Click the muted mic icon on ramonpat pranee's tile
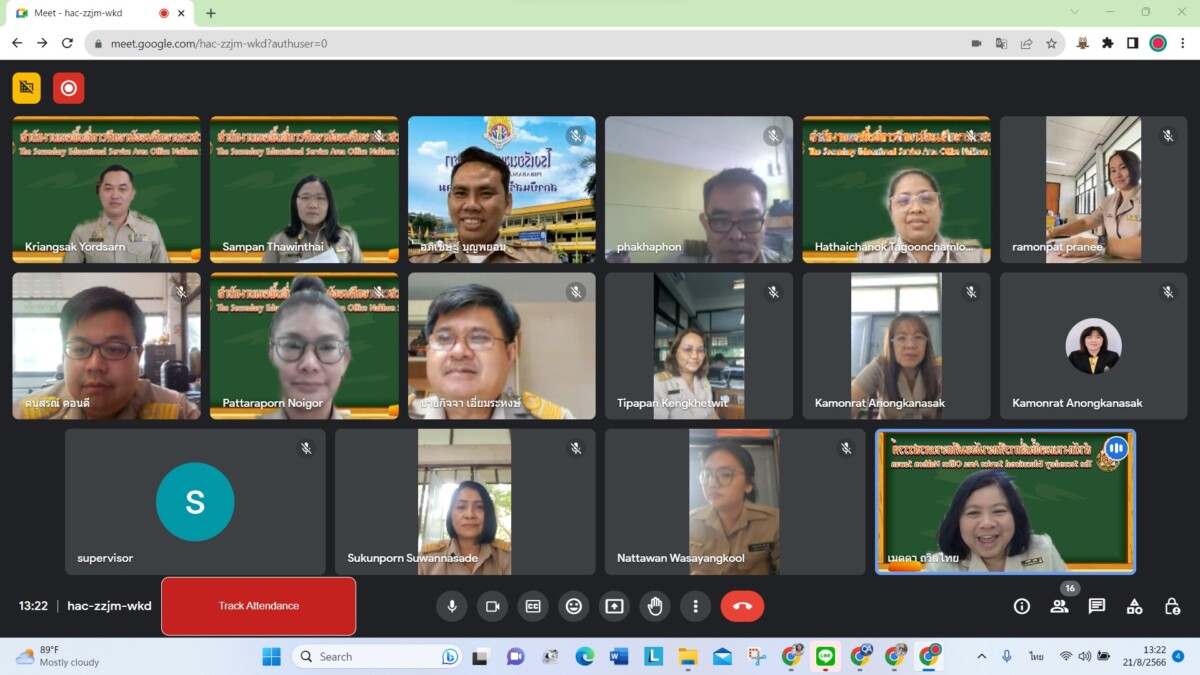Image resolution: width=1200 pixels, height=675 pixels. (x=1168, y=135)
